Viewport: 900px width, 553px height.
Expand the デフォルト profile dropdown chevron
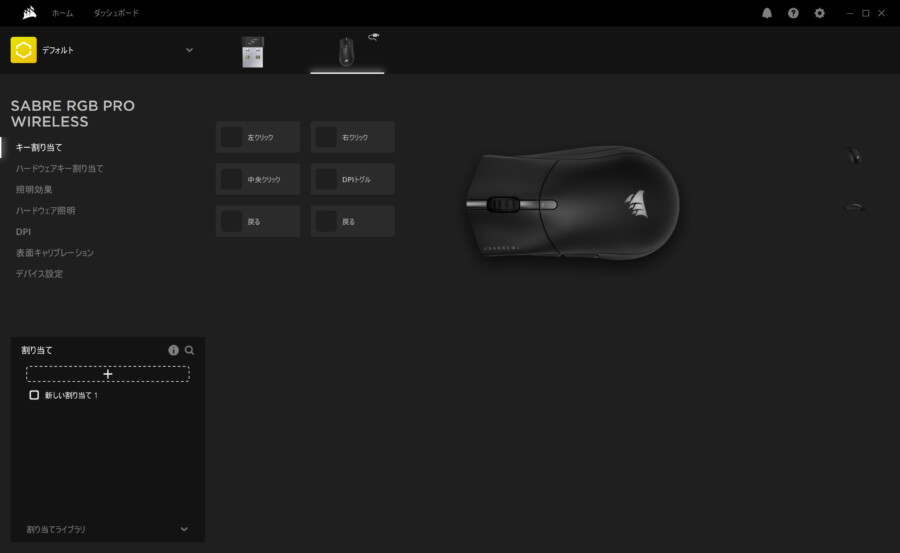point(189,50)
